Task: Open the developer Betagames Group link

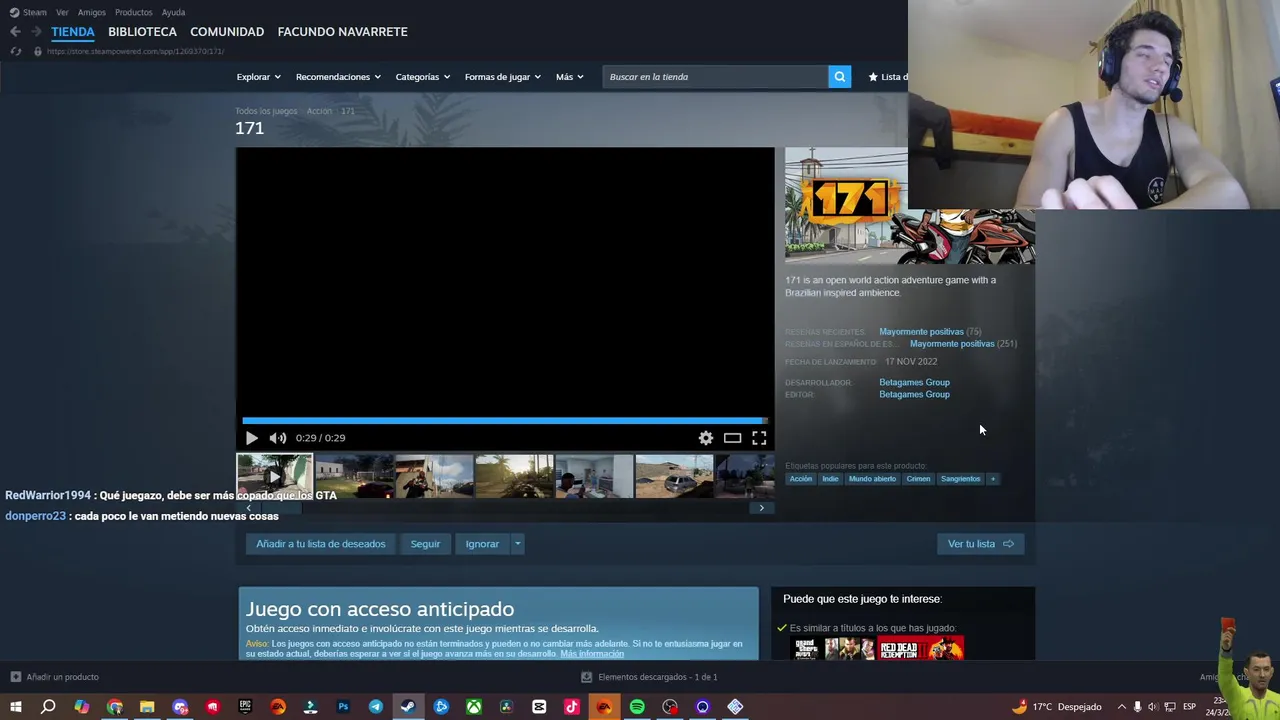Action: pyautogui.click(x=914, y=382)
